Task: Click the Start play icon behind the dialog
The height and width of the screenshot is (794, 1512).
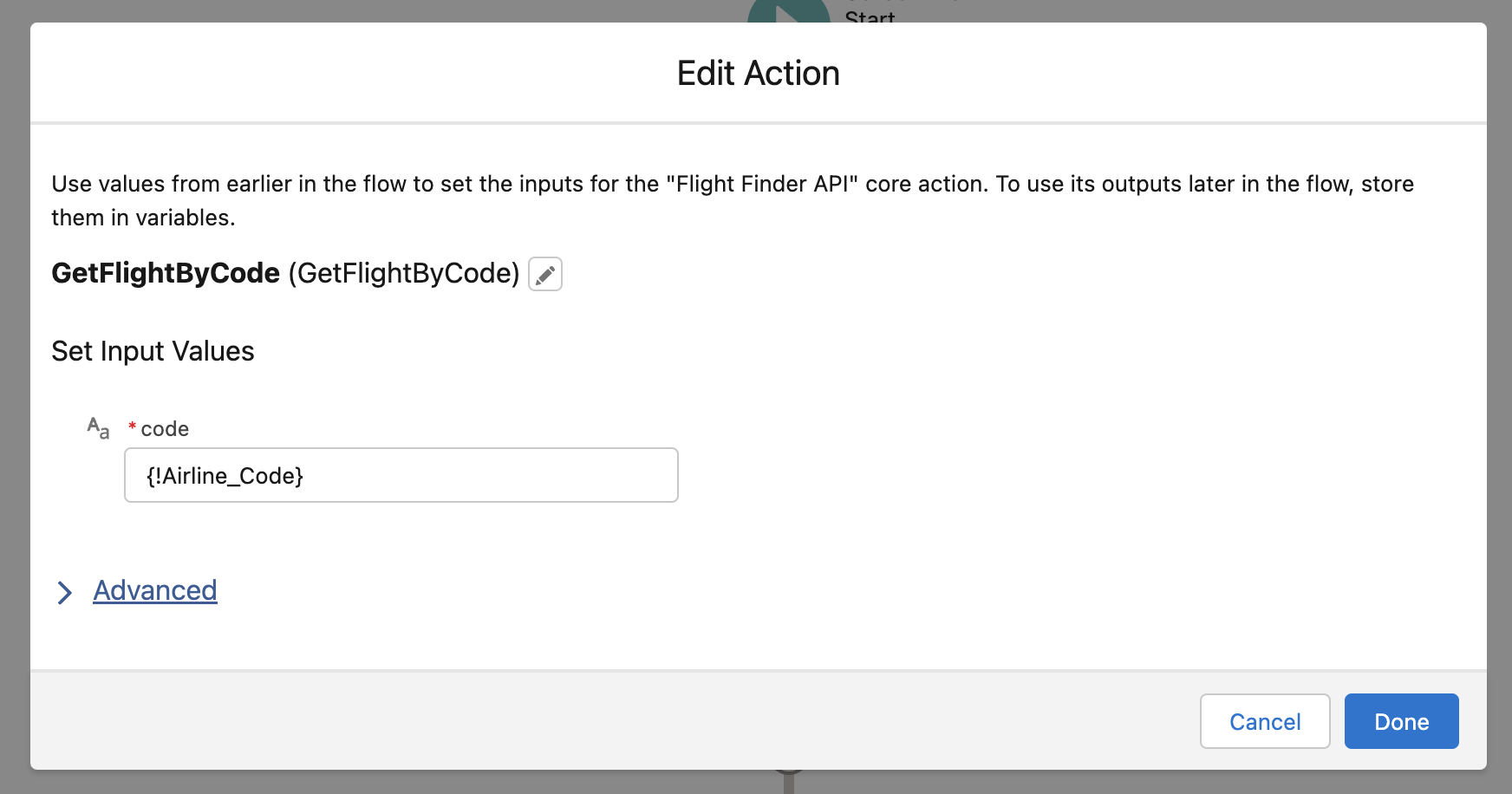Action: (x=789, y=12)
